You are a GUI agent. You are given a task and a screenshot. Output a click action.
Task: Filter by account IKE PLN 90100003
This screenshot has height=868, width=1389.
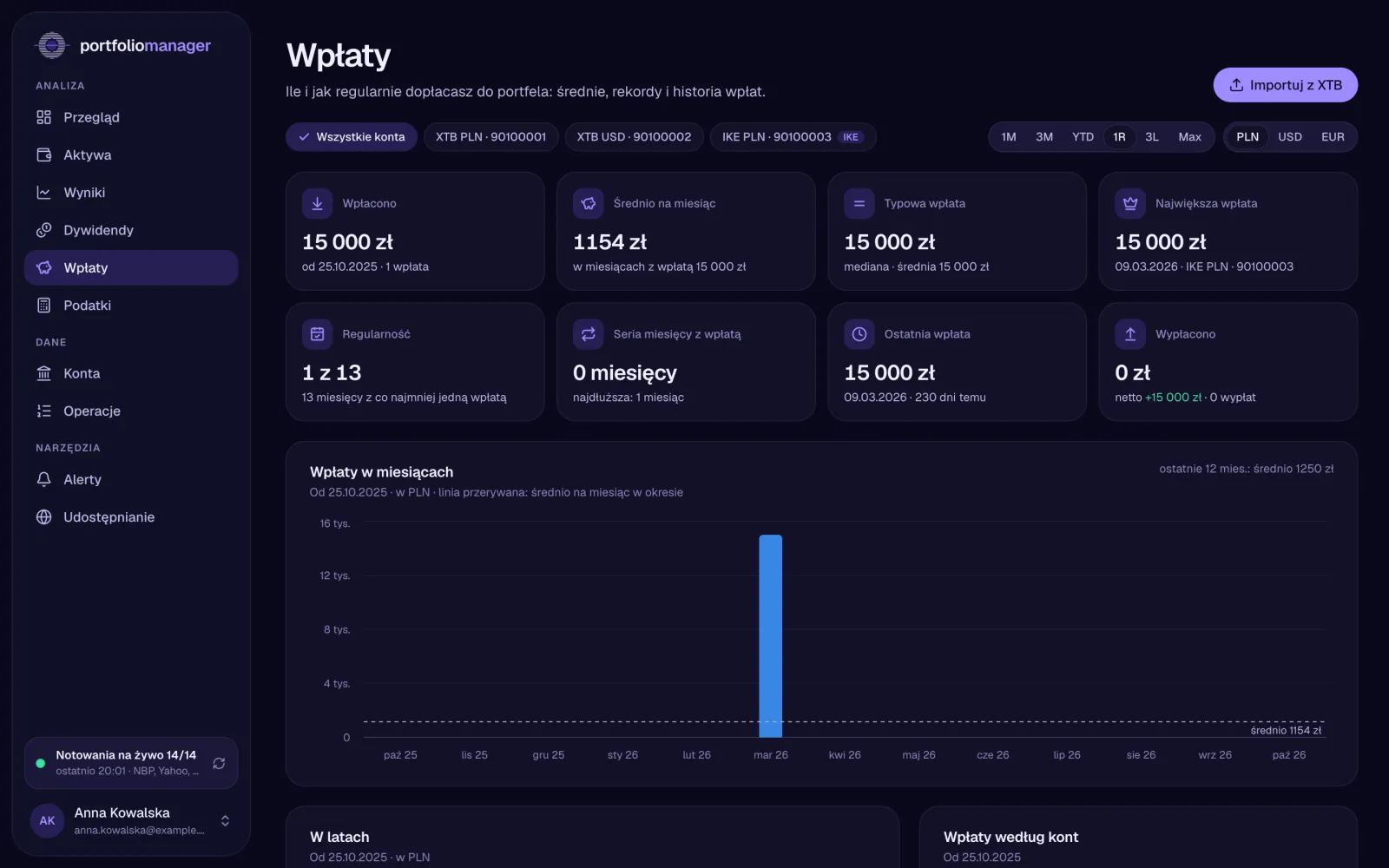793,137
